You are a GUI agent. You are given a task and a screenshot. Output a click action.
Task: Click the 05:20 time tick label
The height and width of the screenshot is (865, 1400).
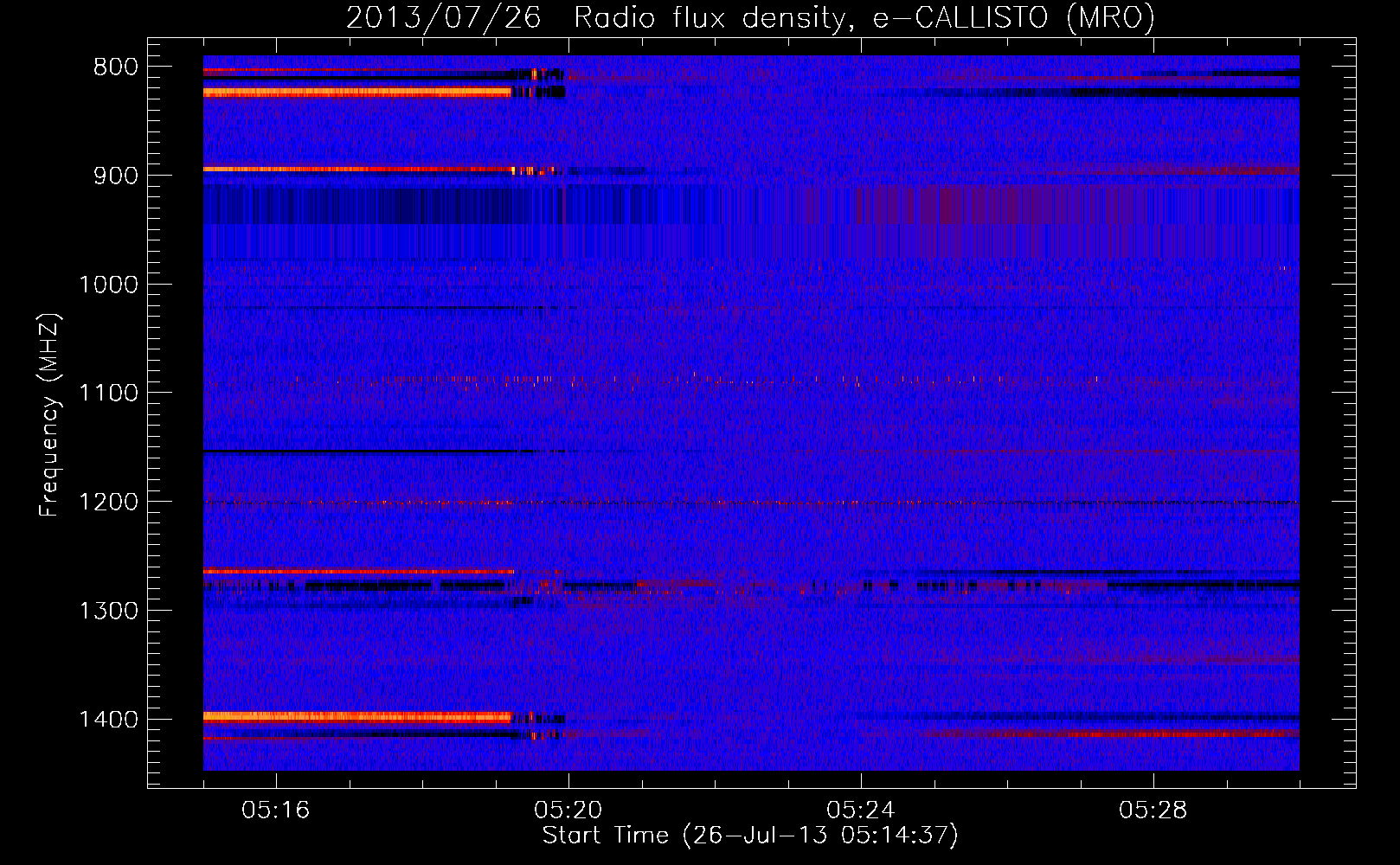tap(568, 811)
